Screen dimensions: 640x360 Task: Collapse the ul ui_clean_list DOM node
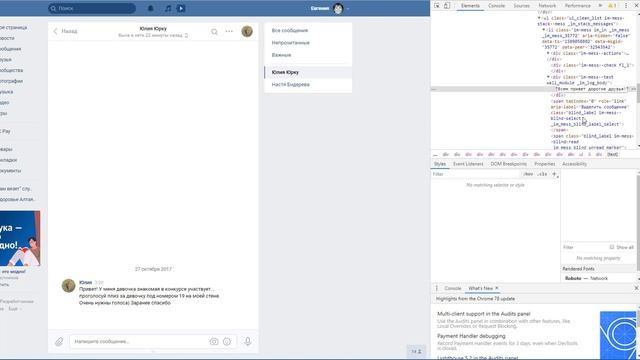539,18
